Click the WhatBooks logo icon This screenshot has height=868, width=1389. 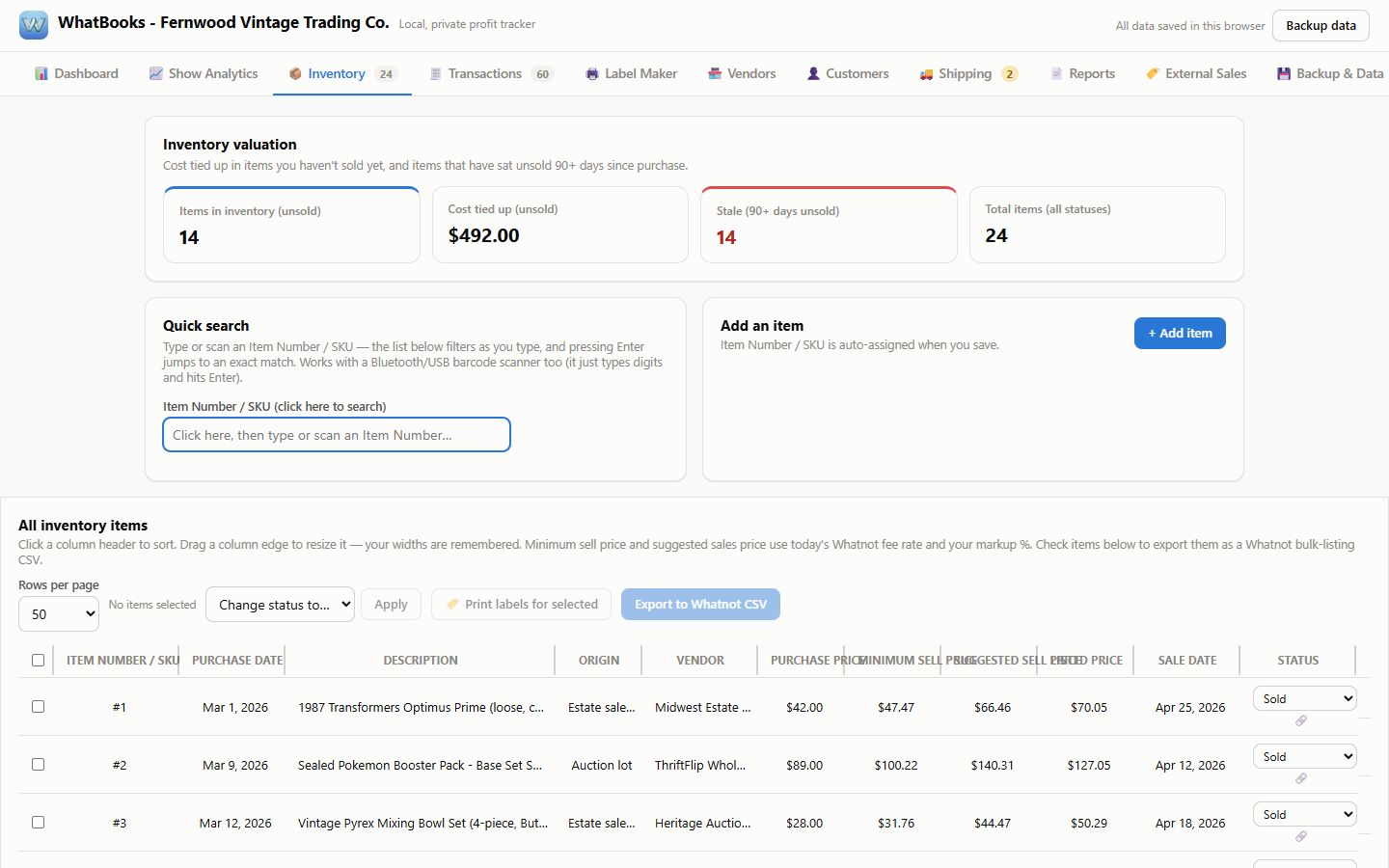coord(34,25)
